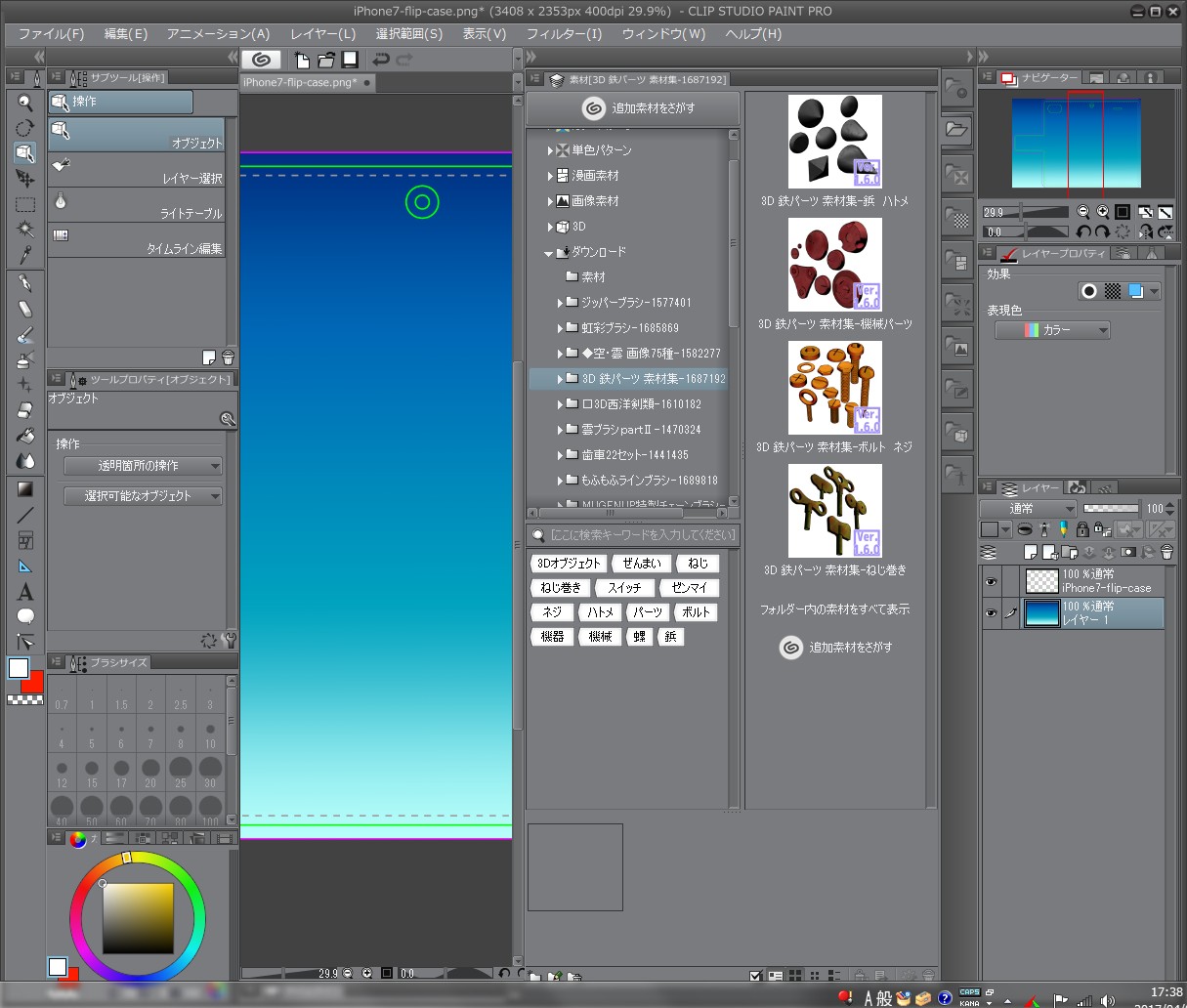Click the CLIP STUDIO launcher icon
Screen dimensions: 1187x1008
coord(261,60)
